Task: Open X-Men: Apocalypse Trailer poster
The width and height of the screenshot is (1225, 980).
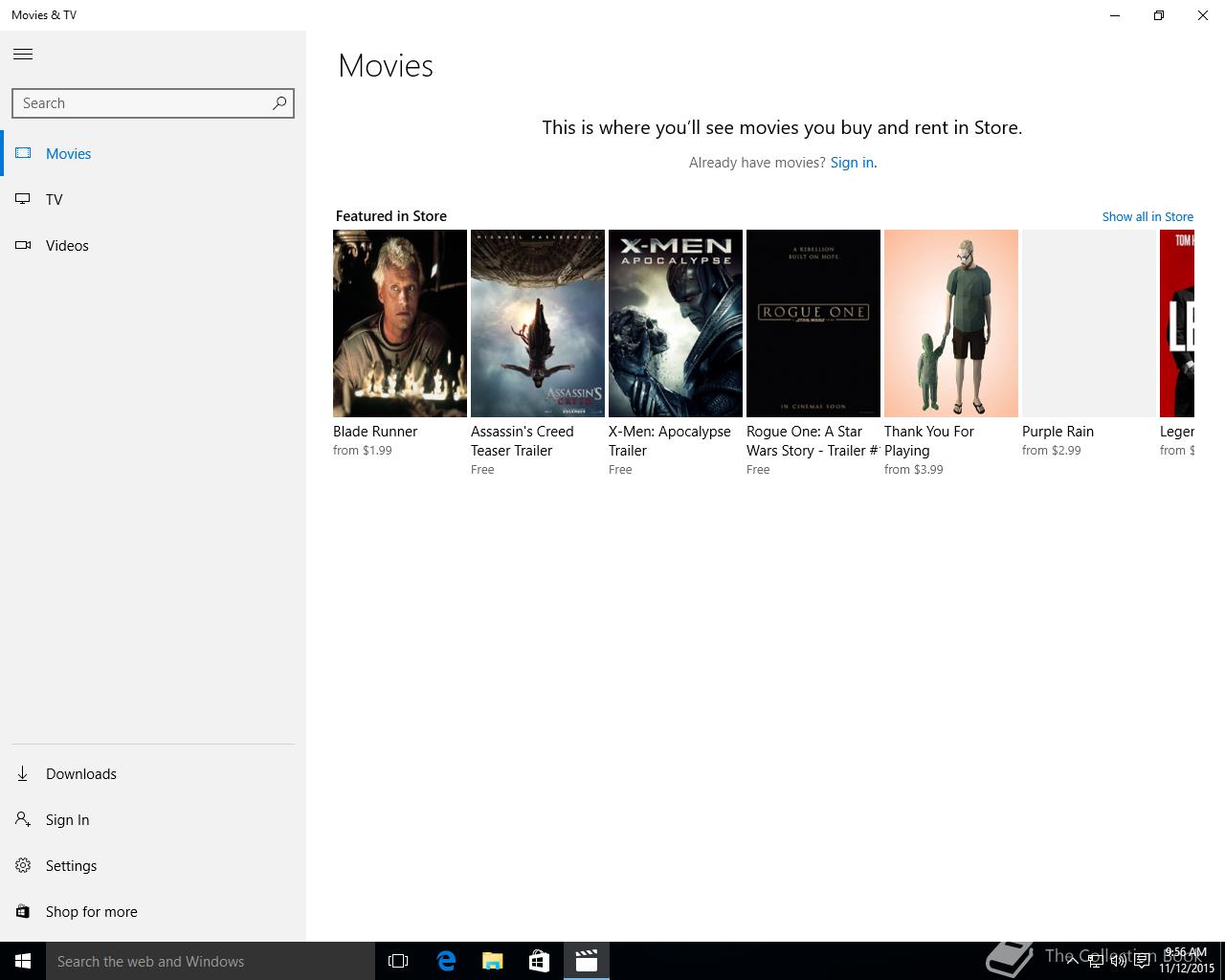Action: coord(676,323)
